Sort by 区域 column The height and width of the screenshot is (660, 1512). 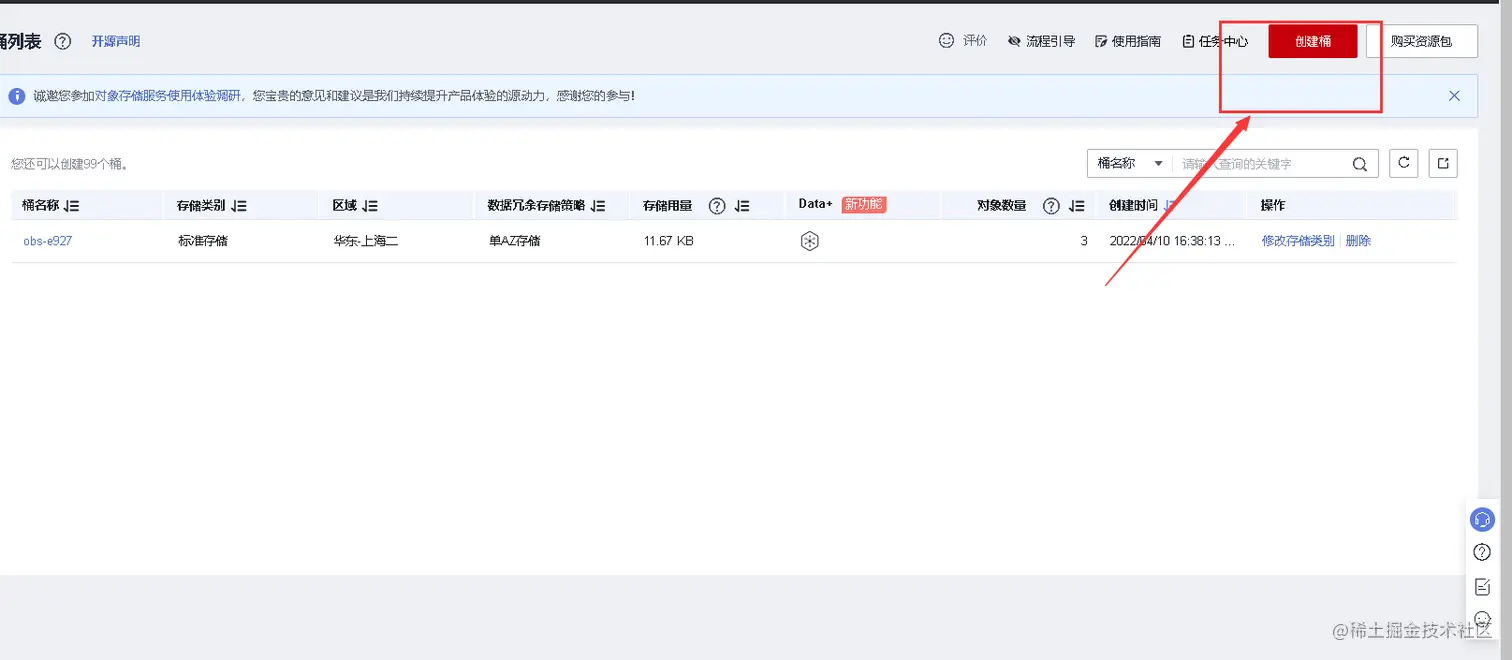[370, 206]
